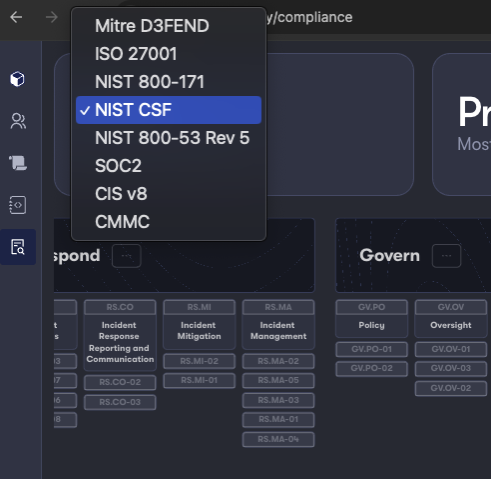The image size is (491, 479).
Task: Select control RS.MA-01
Action: [x=278, y=420]
